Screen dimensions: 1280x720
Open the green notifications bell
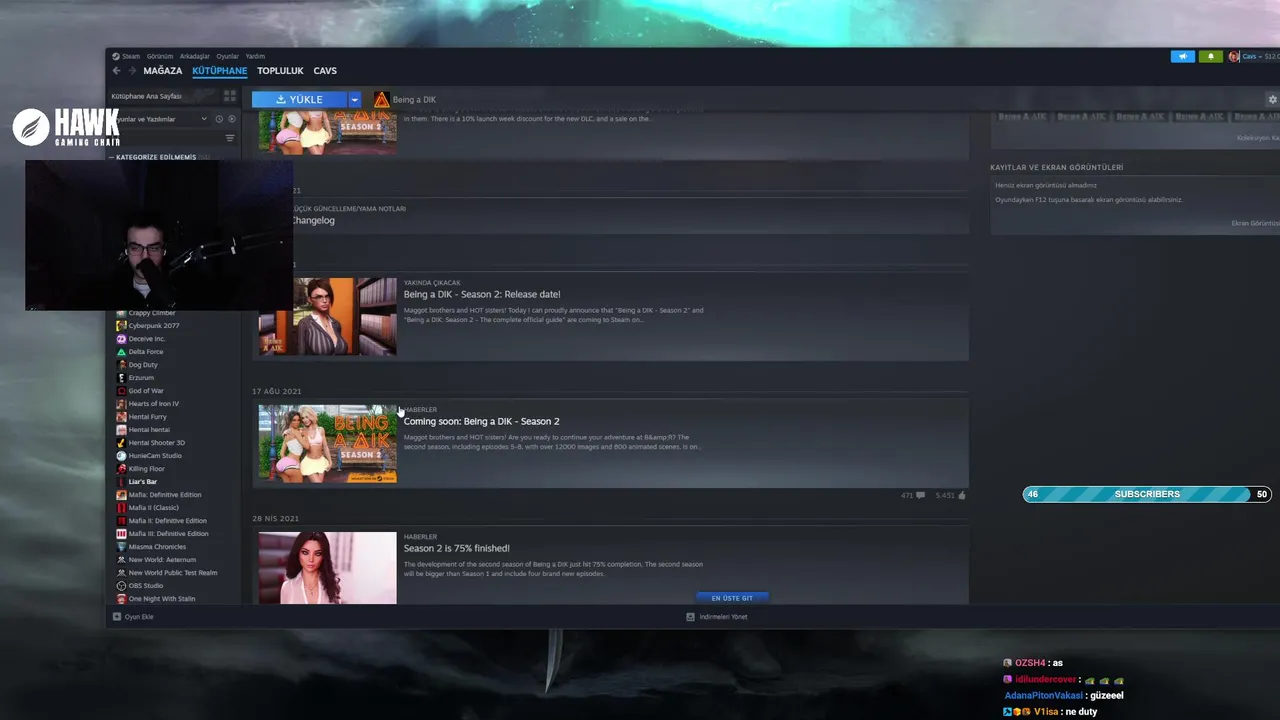(x=1211, y=56)
